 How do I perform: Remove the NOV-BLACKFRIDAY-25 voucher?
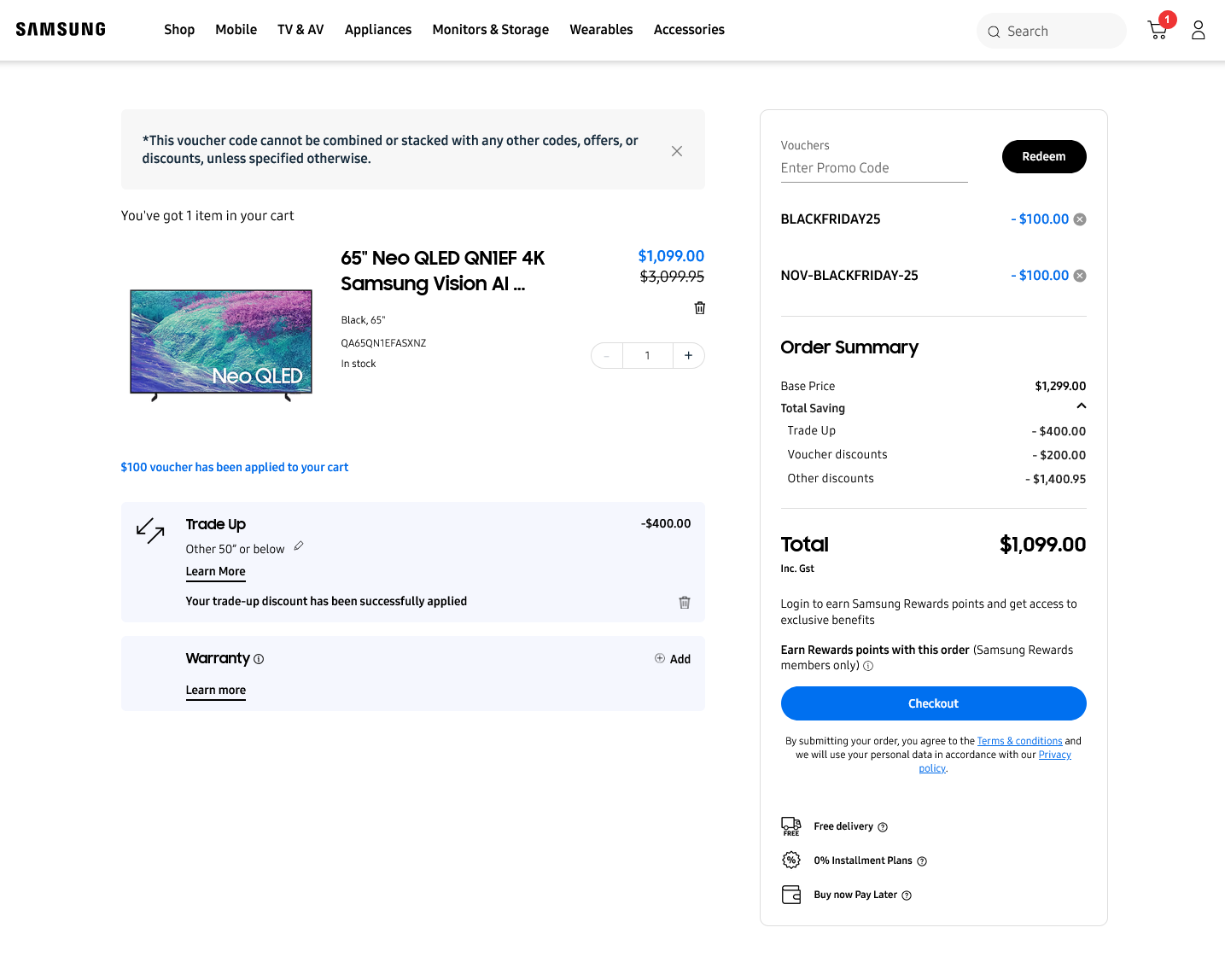click(x=1080, y=276)
